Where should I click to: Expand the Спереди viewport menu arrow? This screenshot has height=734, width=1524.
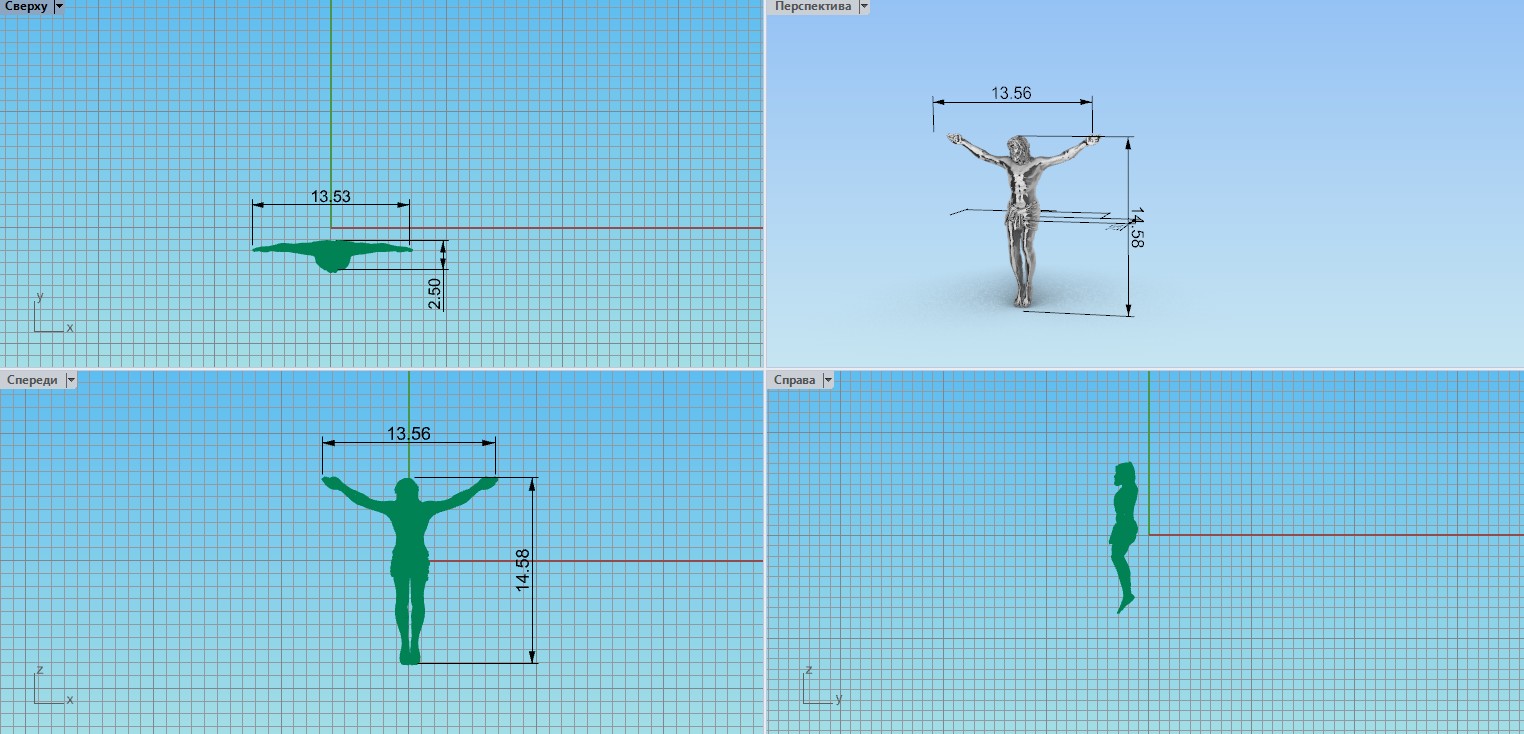coord(70,380)
